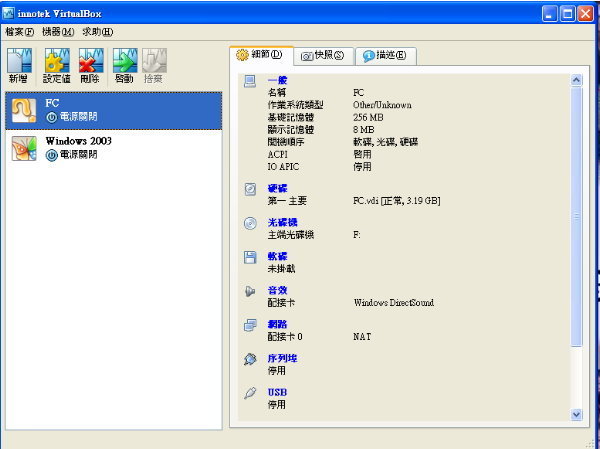Open the USB section link
The image size is (600, 449).
pyautogui.click(x=277, y=392)
